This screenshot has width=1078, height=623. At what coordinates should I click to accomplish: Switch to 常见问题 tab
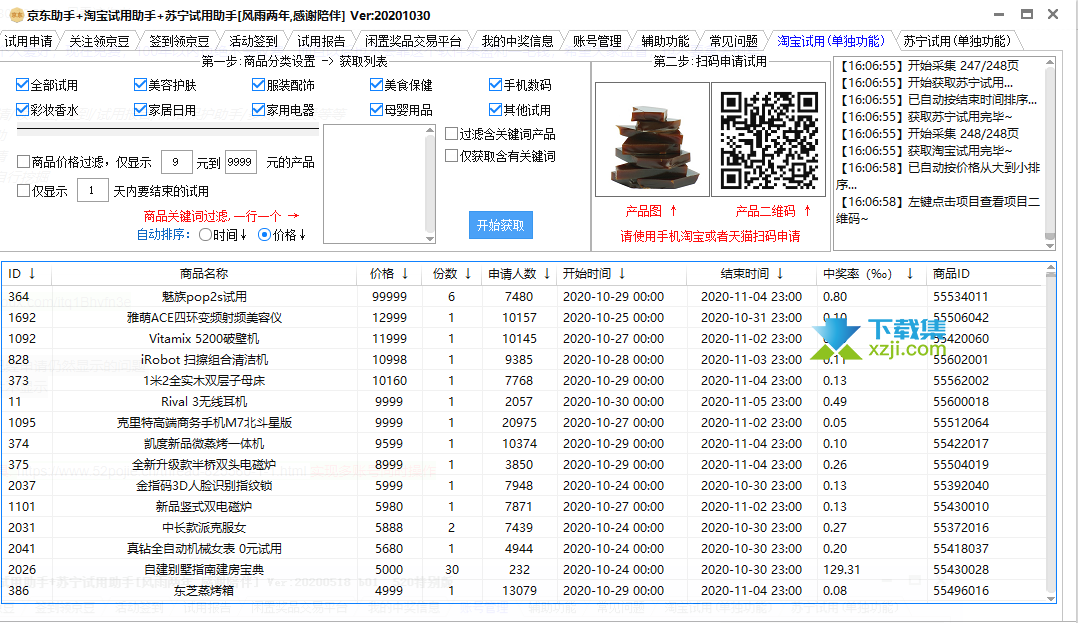[x=733, y=41]
